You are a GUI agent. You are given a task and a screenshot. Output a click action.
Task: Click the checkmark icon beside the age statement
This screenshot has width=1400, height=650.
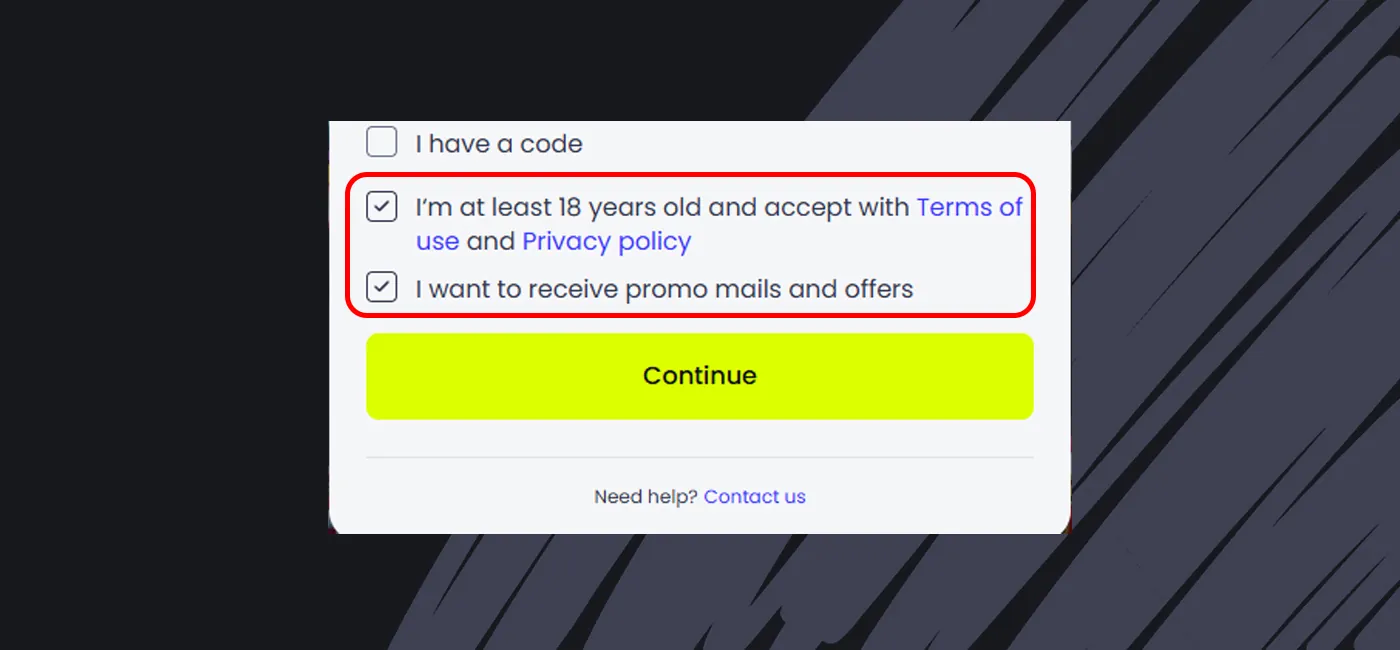[x=381, y=207]
